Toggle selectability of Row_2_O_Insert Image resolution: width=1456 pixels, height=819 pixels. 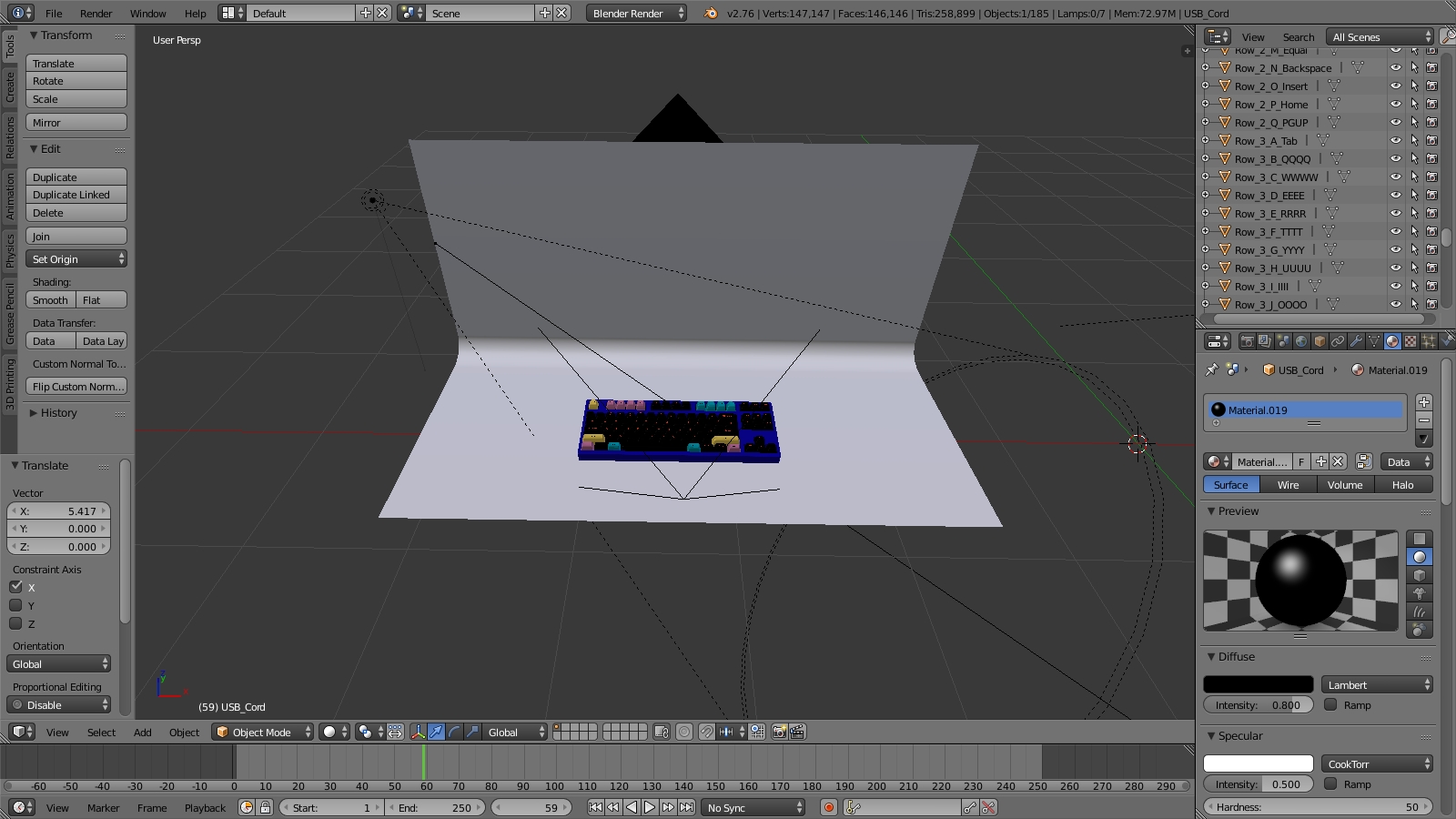pos(1414,86)
